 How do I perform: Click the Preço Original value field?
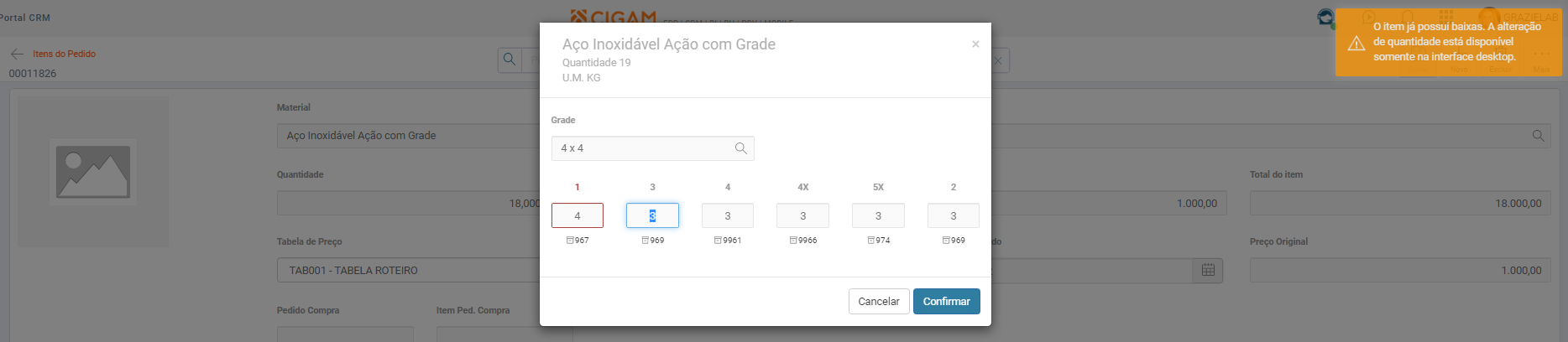pyautogui.click(x=1399, y=271)
